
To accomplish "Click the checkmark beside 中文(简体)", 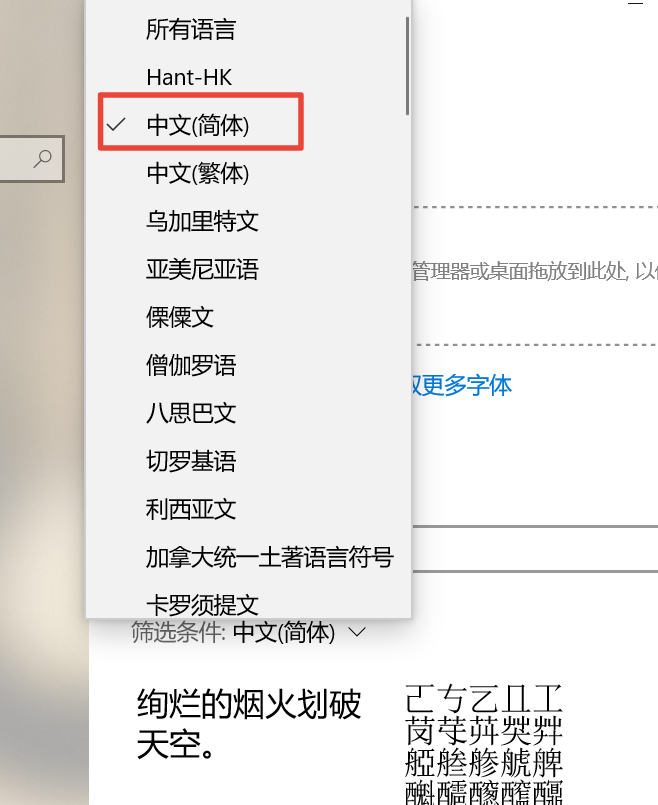I will coord(116,124).
